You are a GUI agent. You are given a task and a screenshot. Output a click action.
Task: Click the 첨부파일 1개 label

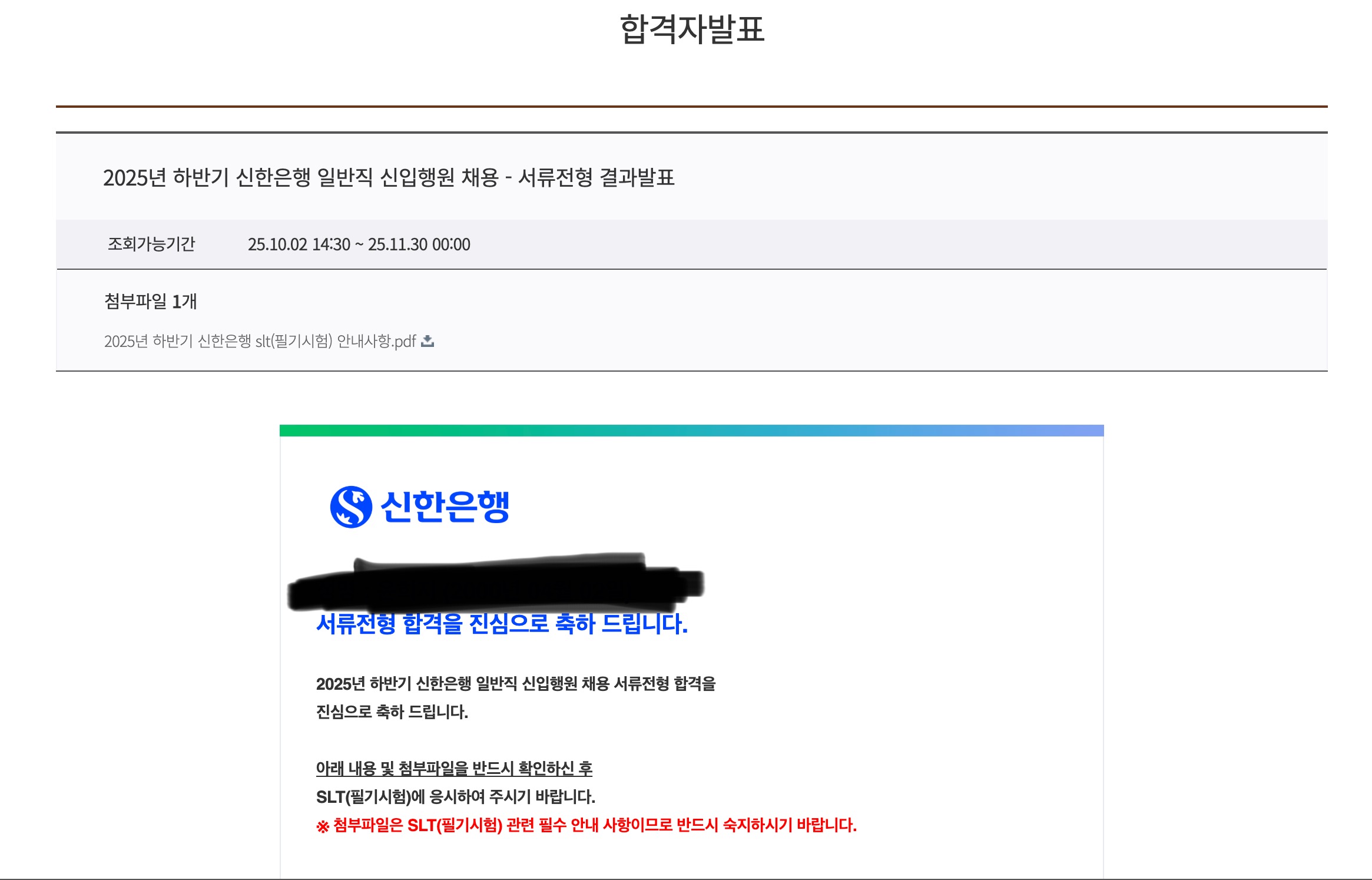click(151, 301)
